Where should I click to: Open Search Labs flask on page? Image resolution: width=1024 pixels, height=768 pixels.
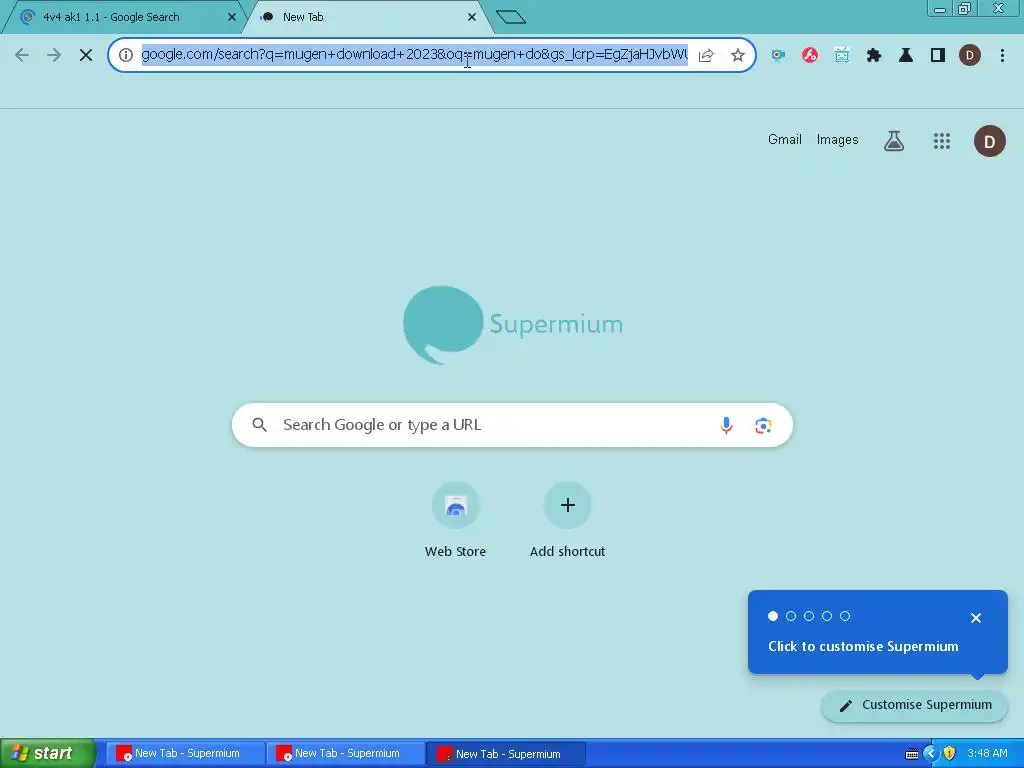click(x=894, y=140)
